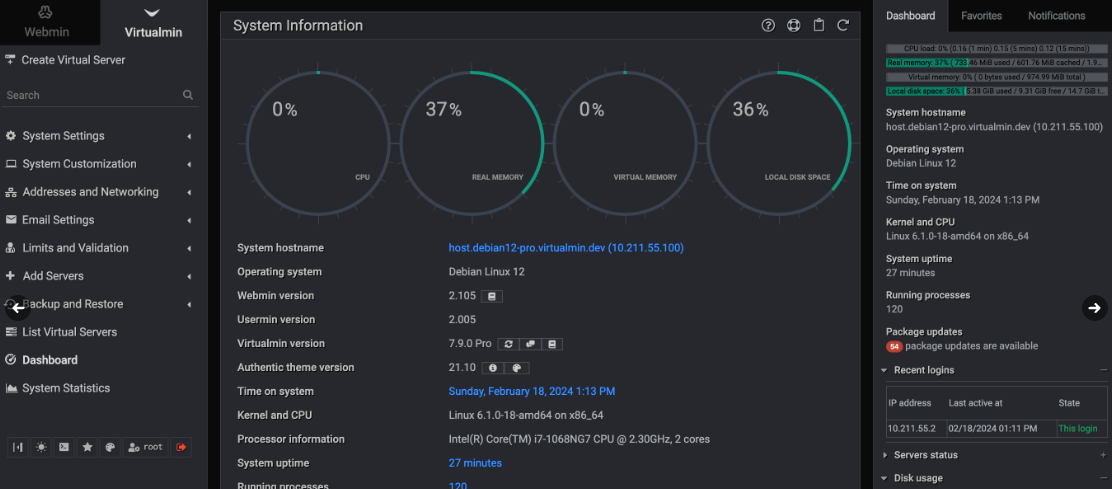Open the help icon in System Information header

pyautogui.click(x=768, y=26)
